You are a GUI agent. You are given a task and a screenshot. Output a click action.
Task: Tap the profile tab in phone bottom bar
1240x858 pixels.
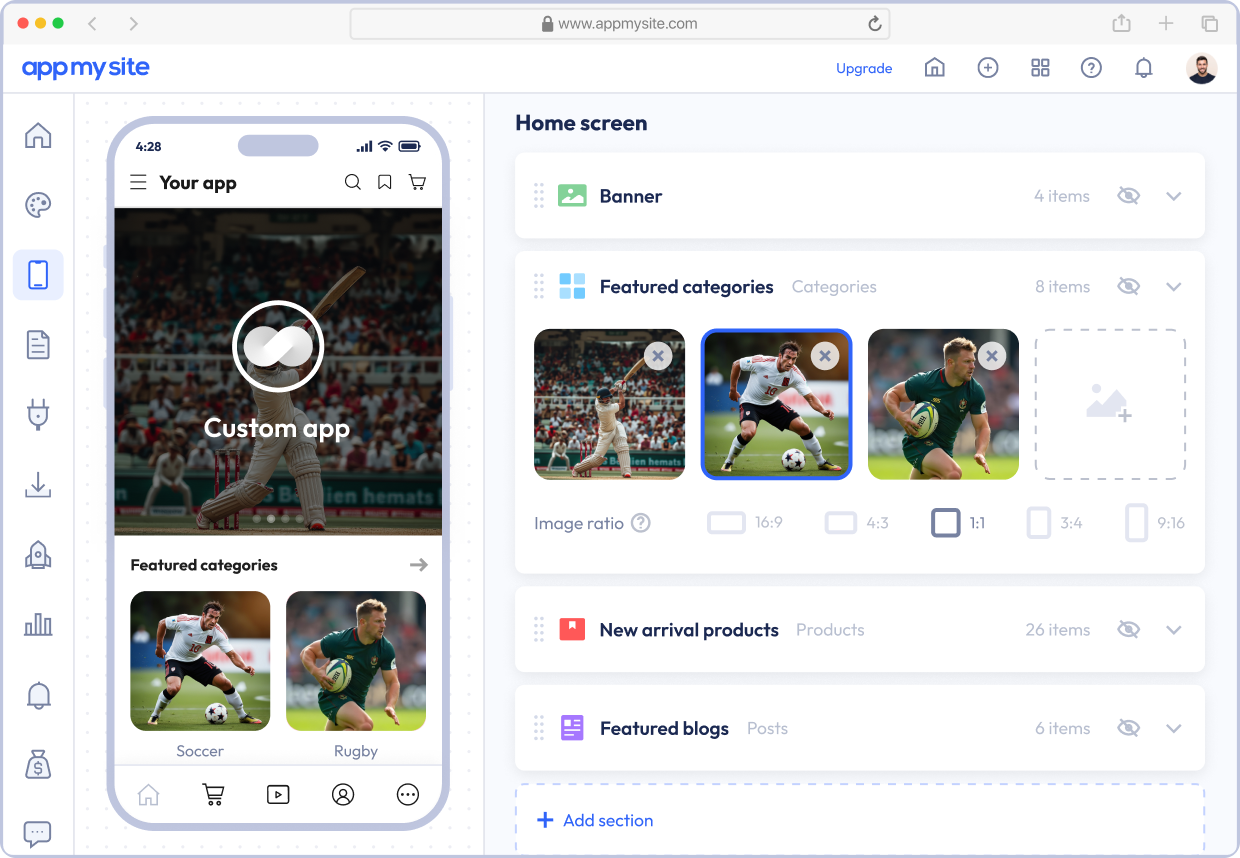(343, 795)
